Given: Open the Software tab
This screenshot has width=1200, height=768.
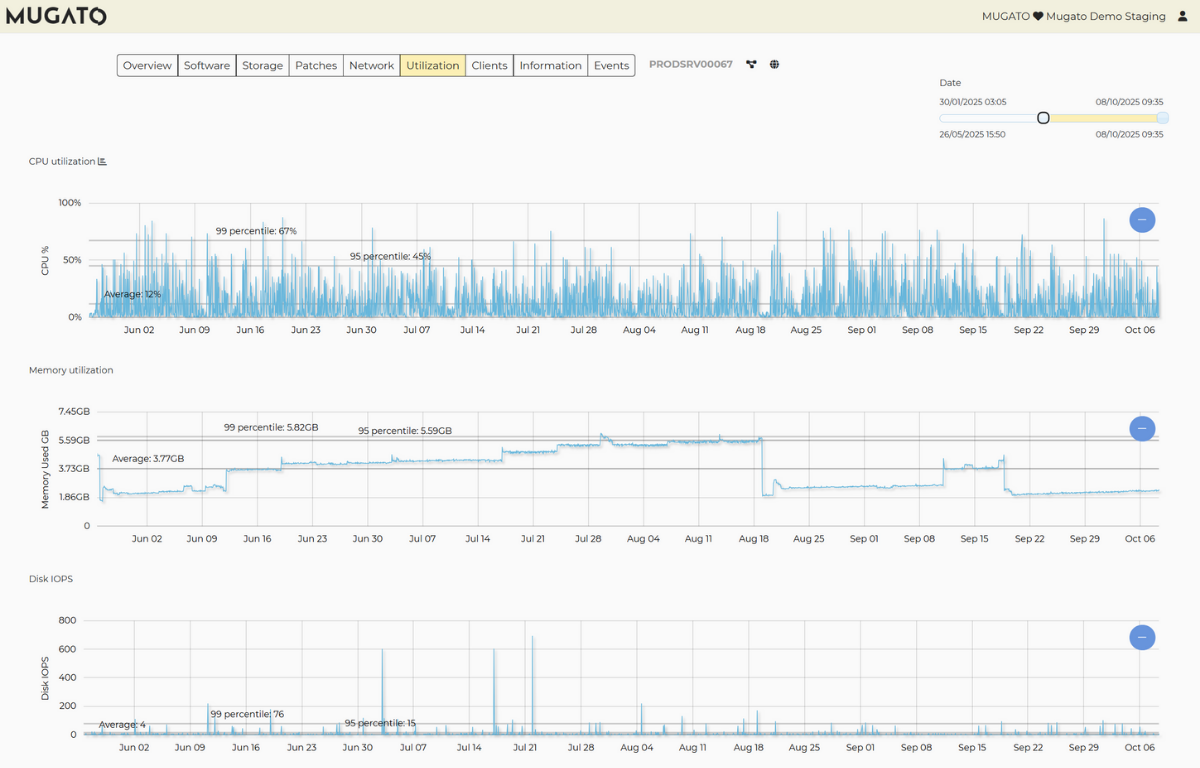Looking at the screenshot, I should point(207,66).
